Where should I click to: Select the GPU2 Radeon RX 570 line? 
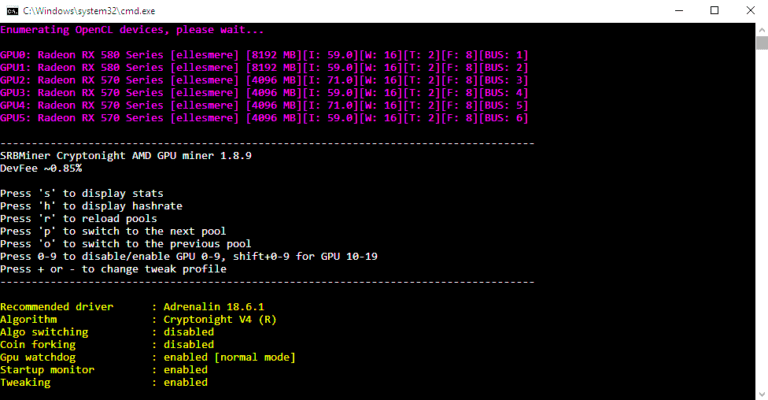(x=264, y=80)
